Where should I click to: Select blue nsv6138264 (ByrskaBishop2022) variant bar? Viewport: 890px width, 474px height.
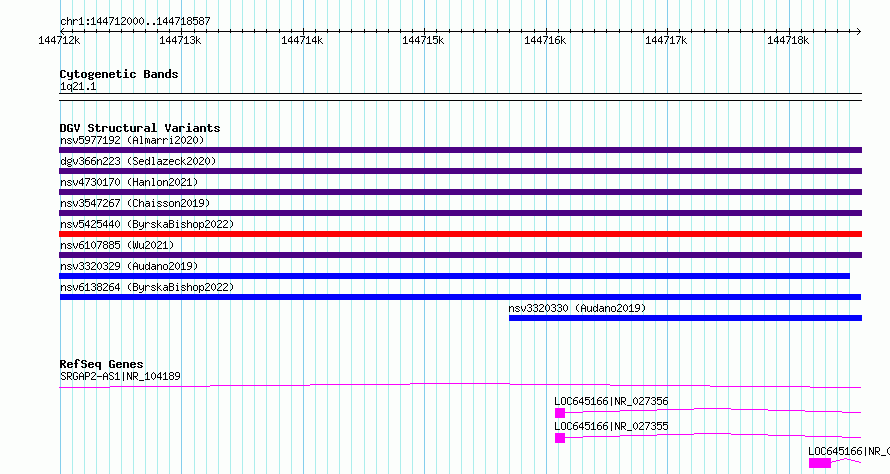[460, 297]
